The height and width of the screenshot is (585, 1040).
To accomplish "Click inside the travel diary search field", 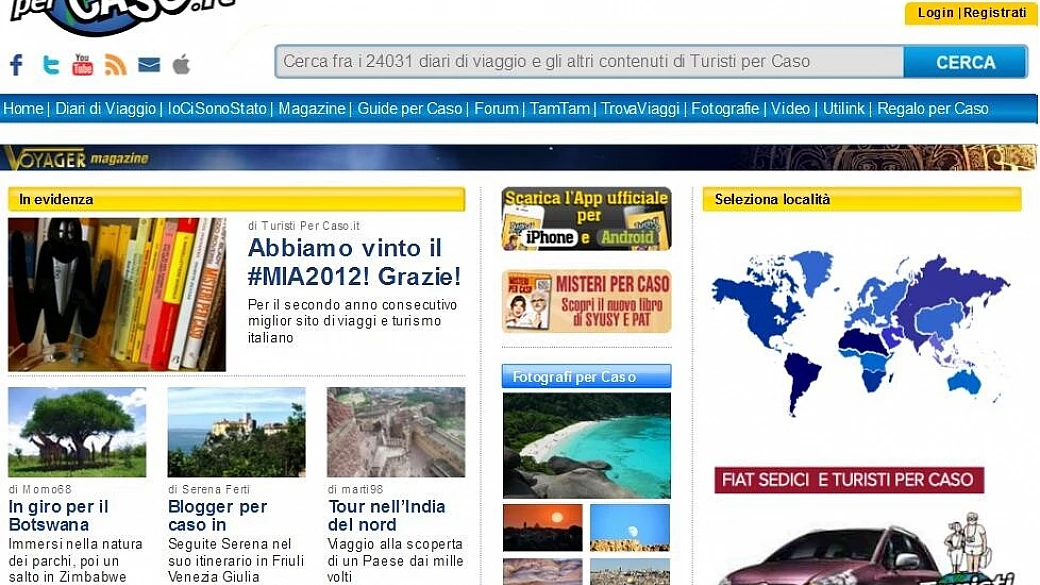I will [x=590, y=61].
